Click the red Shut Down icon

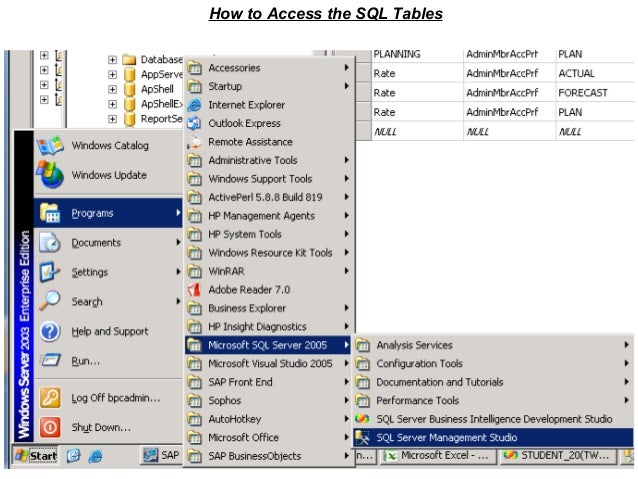(50, 427)
